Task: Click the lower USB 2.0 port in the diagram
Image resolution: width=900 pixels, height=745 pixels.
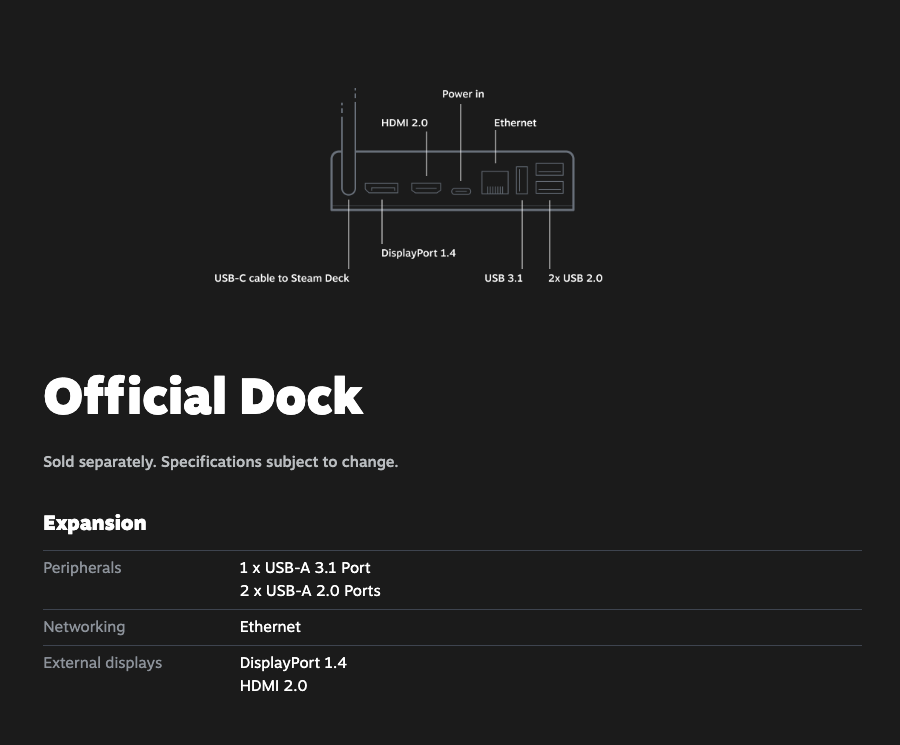Action: tap(549, 187)
